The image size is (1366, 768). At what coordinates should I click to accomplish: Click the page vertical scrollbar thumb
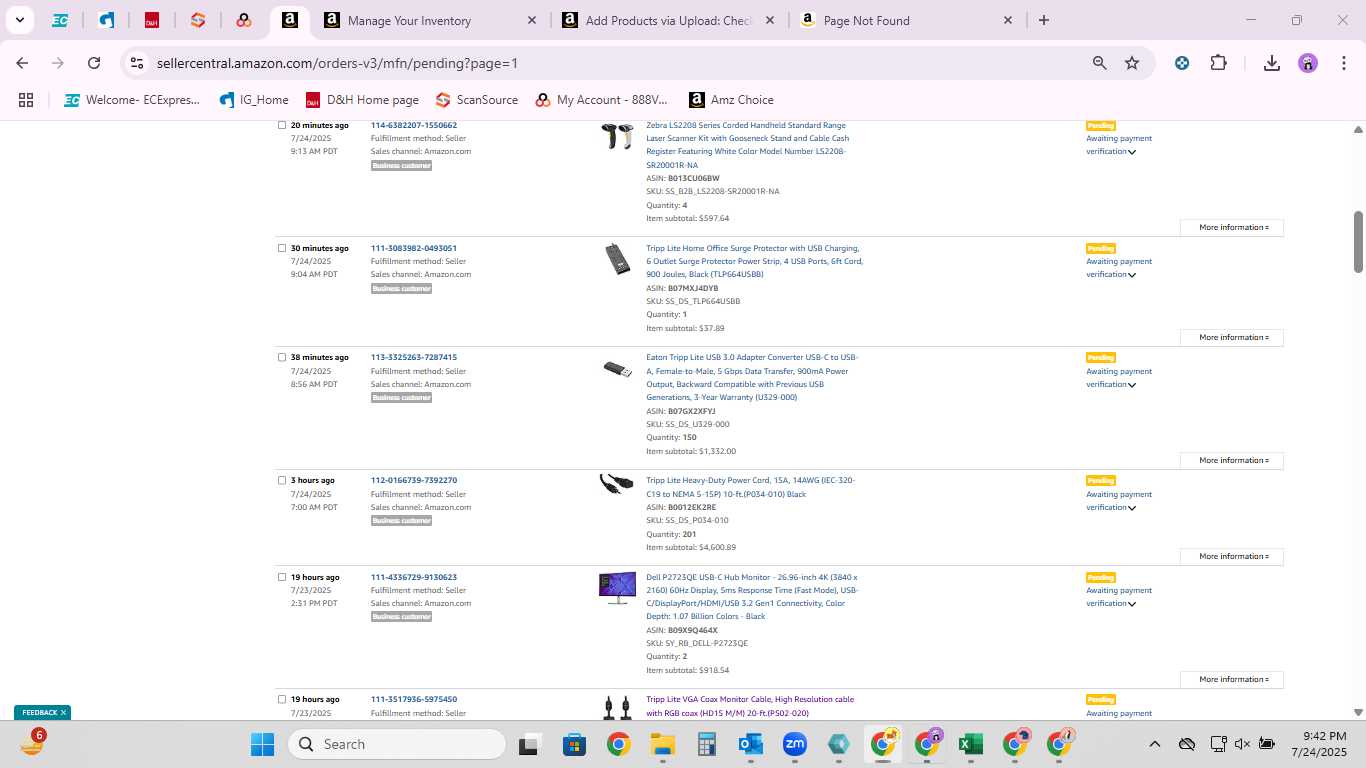(1358, 241)
